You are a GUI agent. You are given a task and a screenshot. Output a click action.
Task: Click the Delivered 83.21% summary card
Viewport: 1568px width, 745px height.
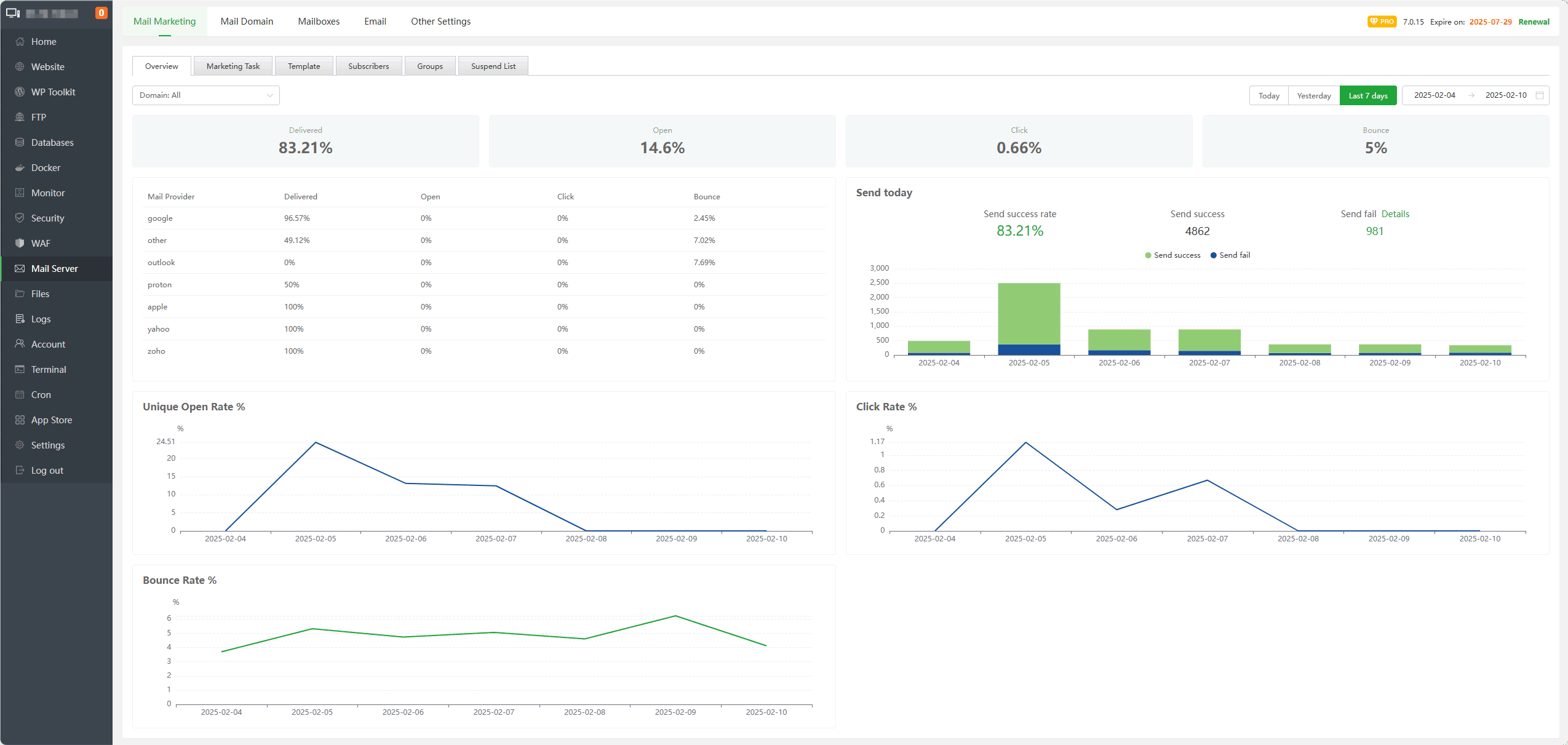click(x=306, y=141)
